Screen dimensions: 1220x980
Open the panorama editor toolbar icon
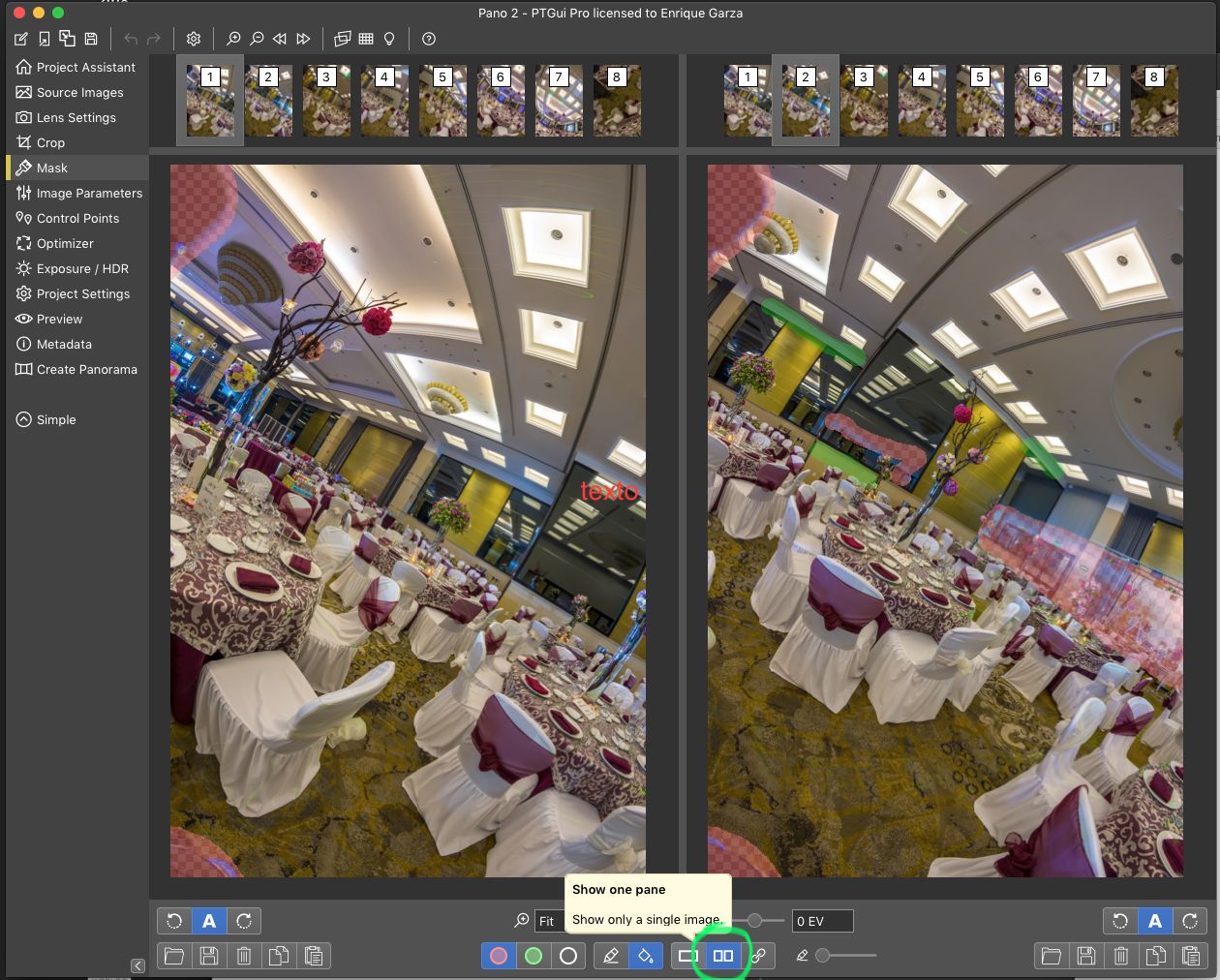[343, 39]
